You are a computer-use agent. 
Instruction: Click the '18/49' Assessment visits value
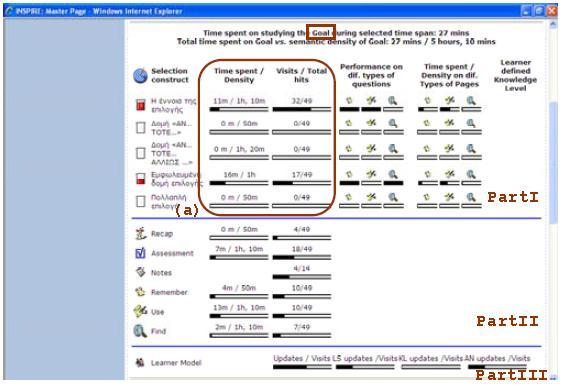pos(302,249)
